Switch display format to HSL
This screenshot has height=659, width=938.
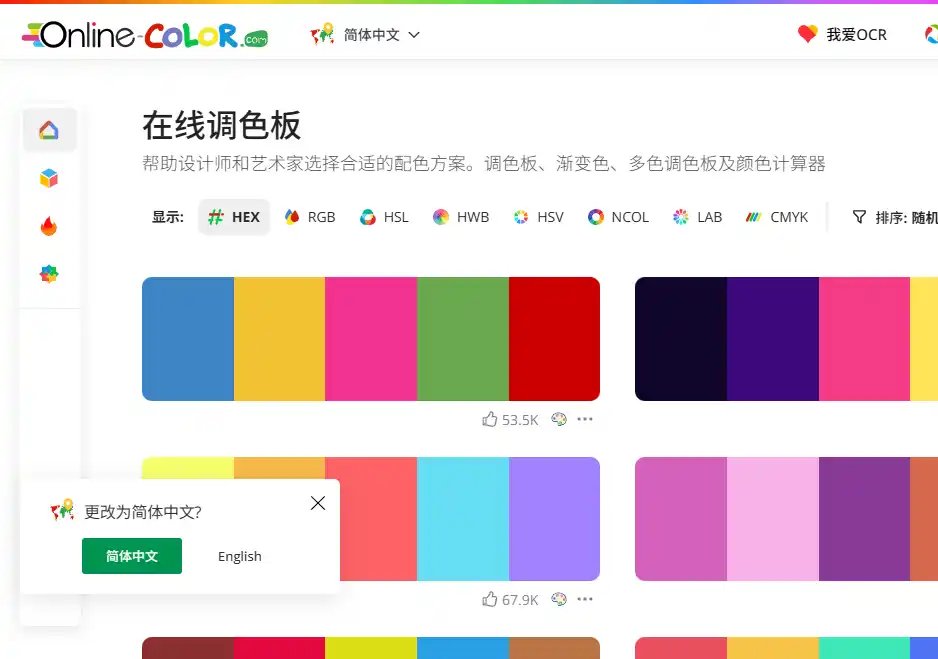(384, 217)
